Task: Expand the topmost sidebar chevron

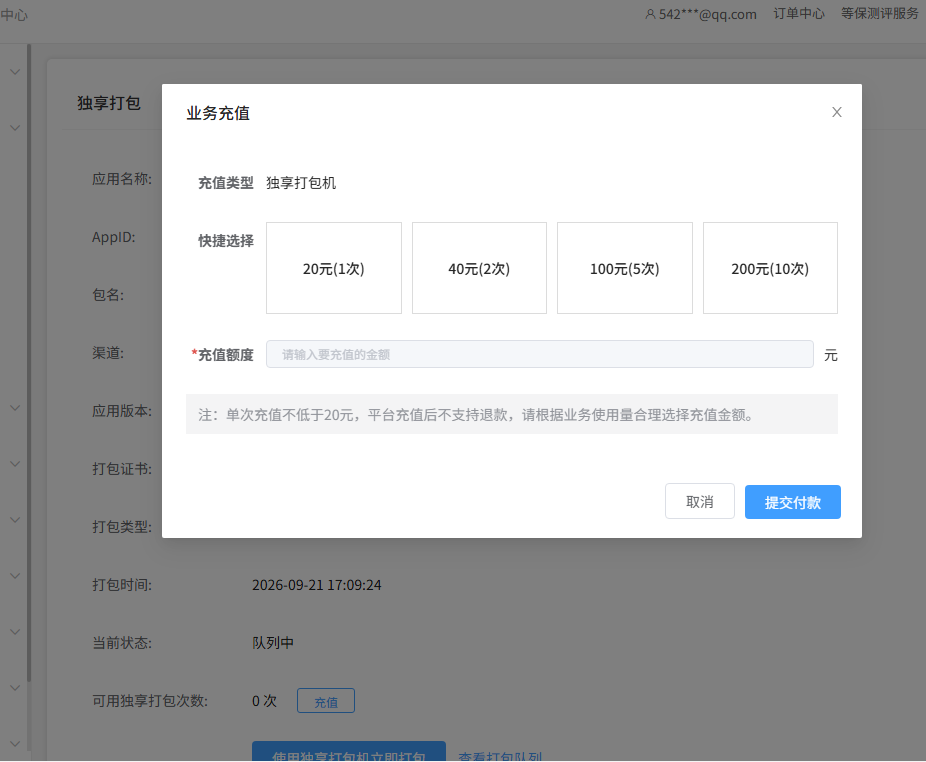Action: 15,72
